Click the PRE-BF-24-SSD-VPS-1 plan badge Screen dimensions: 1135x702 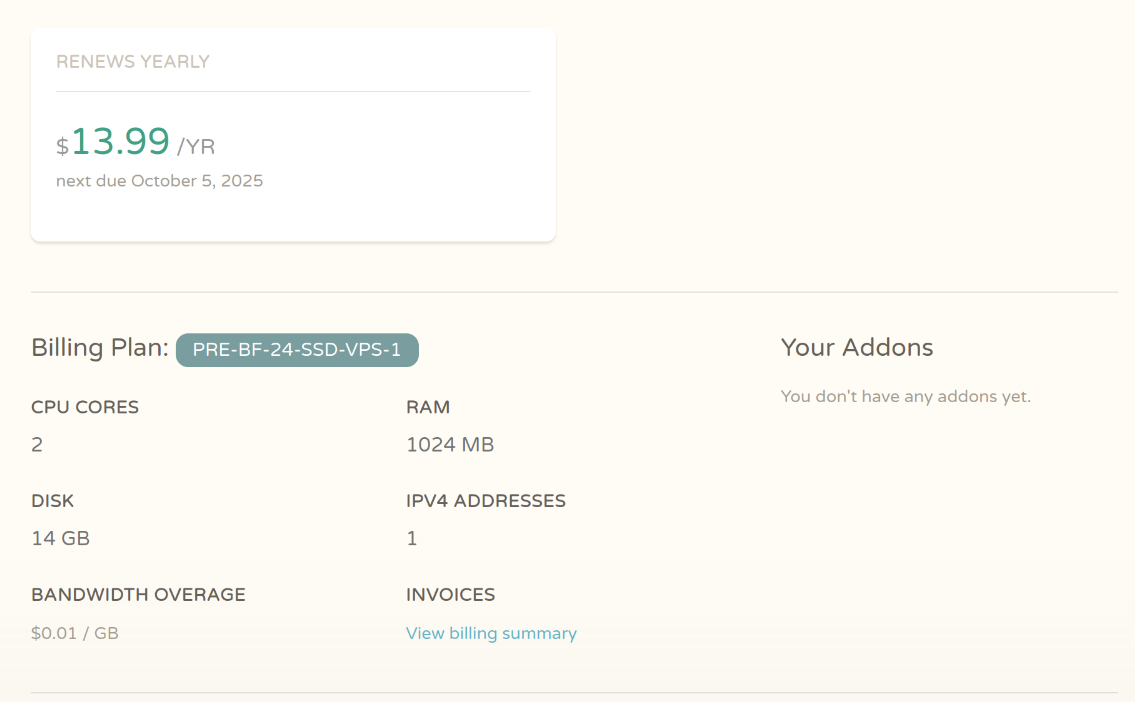pyautogui.click(x=297, y=350)
